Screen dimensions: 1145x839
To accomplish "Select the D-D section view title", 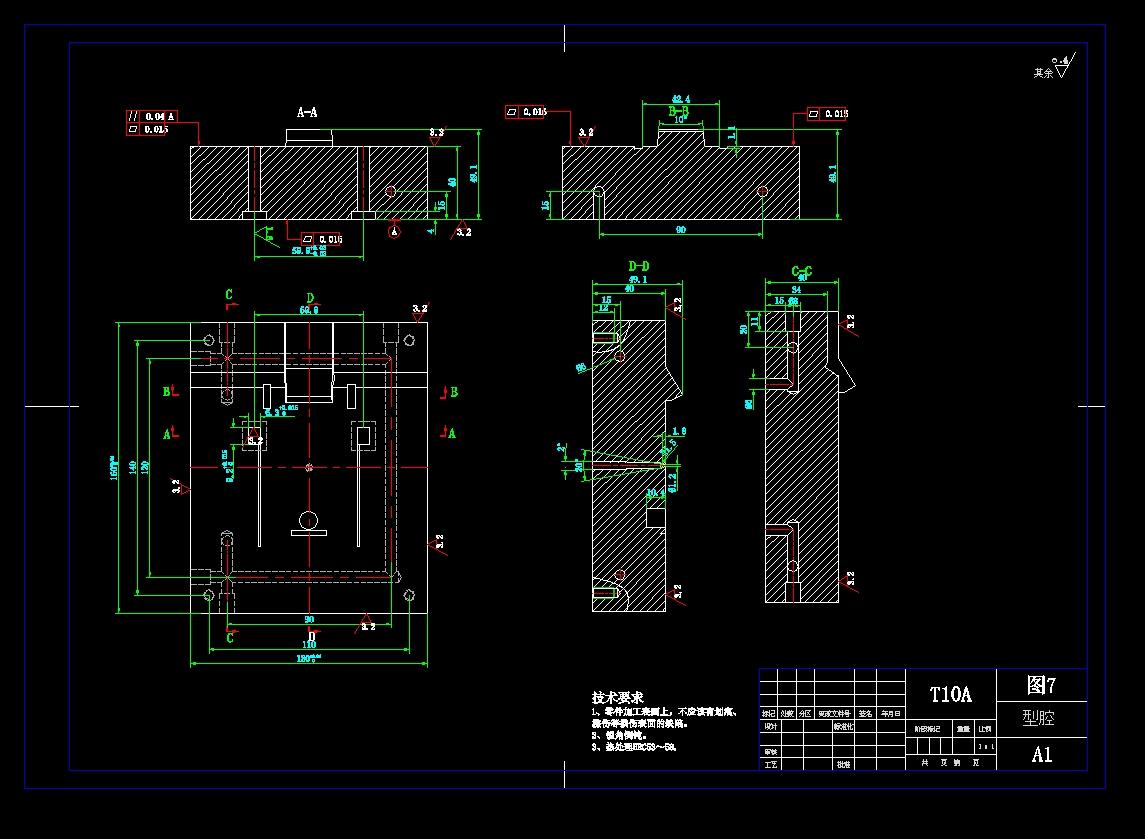I will tap(638, 267).
